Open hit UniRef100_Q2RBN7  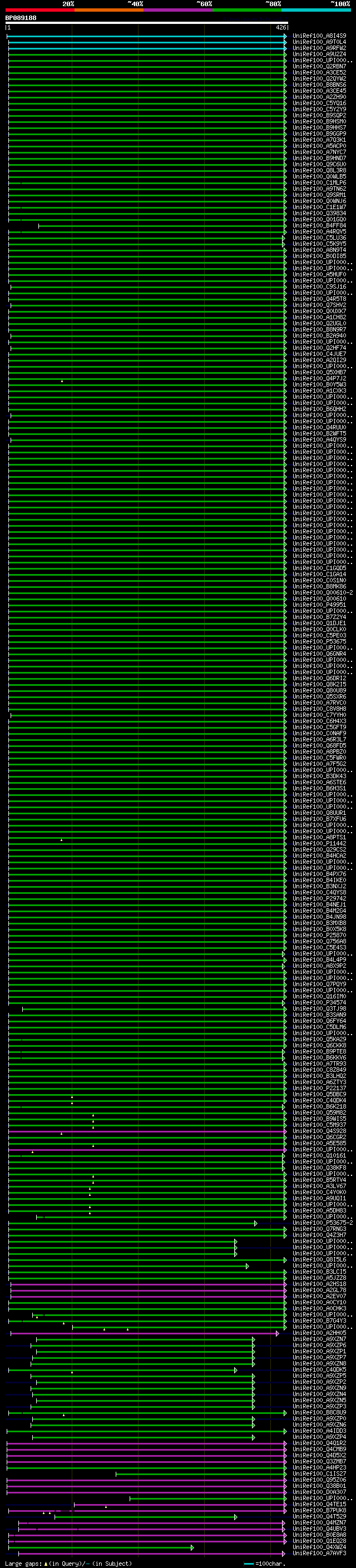tap(319, 66)
